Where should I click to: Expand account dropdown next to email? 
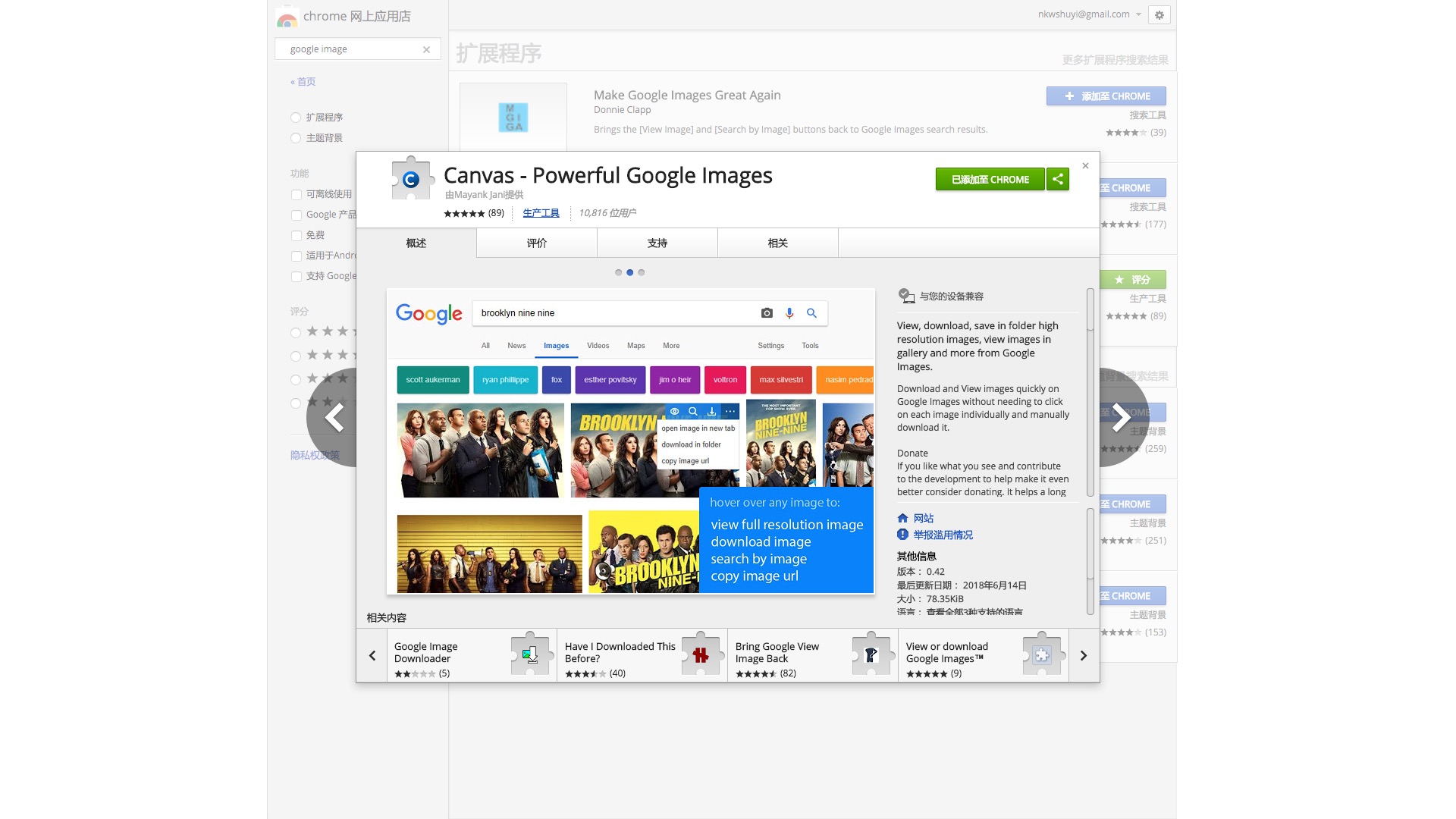(x=1138, y=14)
